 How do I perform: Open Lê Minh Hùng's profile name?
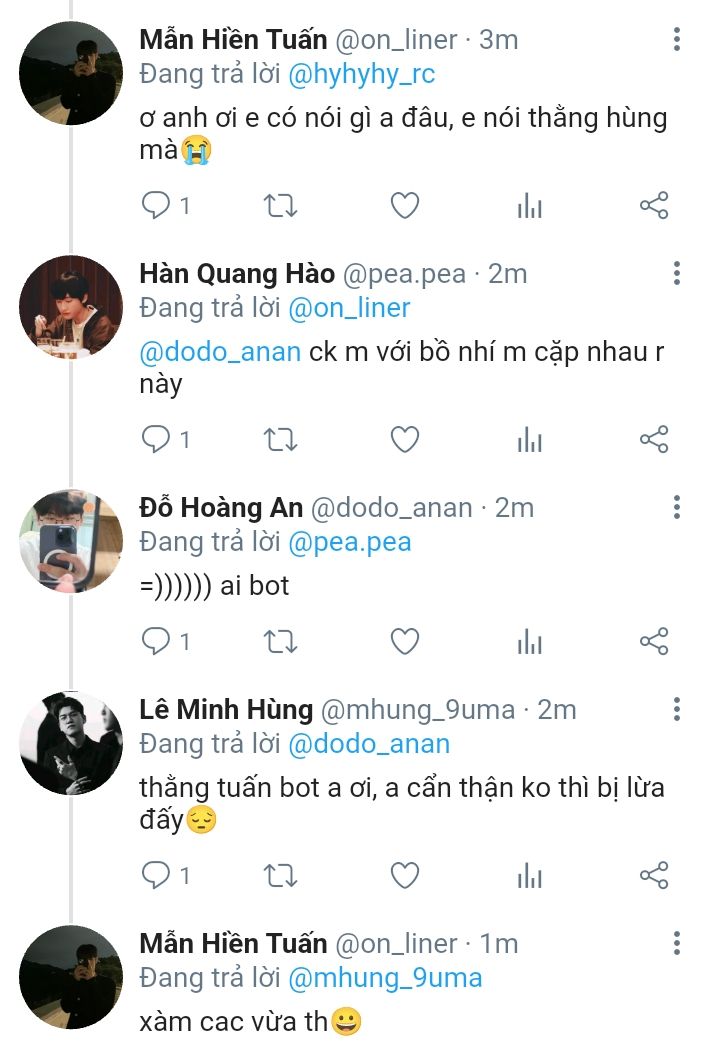tap(226, 709)
